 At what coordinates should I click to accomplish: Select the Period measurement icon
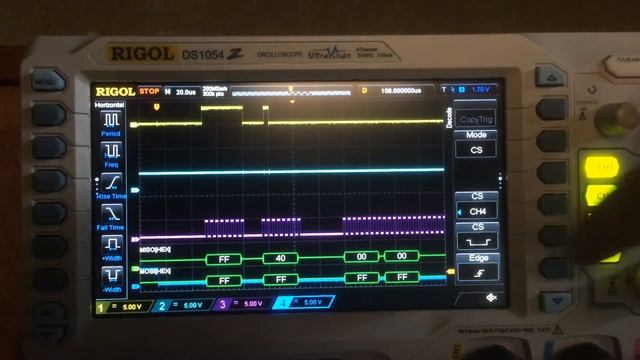pyautogui.click(x=111, y=121)
